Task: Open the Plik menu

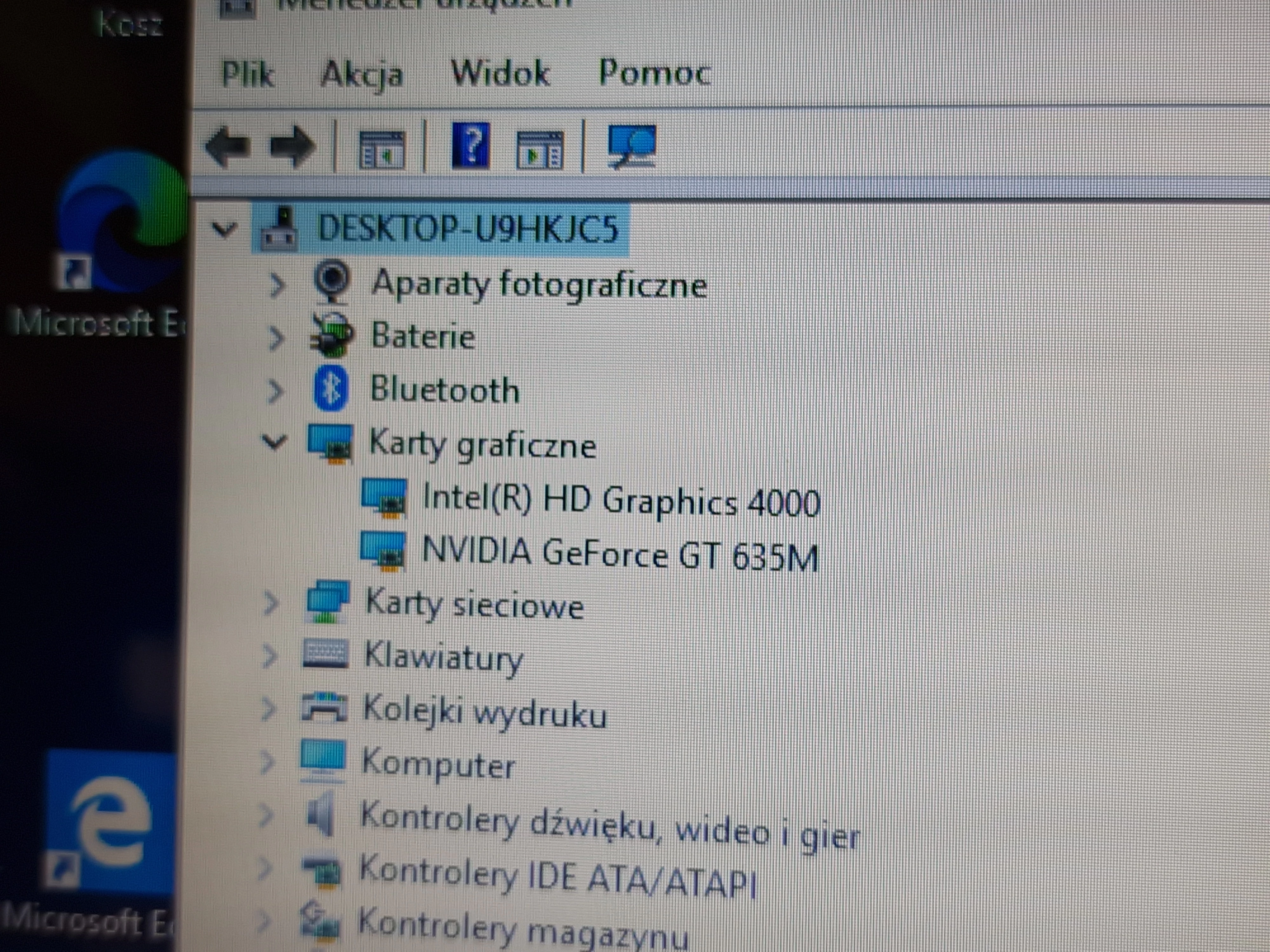Action: click(250, 73)
